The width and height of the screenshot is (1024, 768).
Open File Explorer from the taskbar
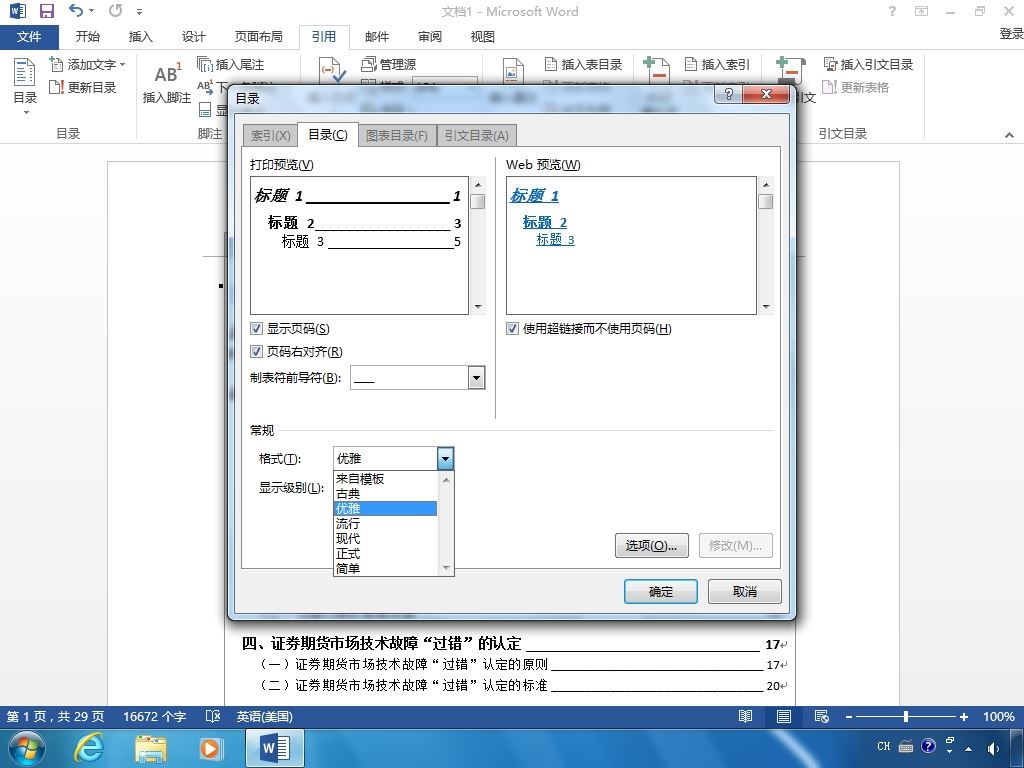coord(150,748)
